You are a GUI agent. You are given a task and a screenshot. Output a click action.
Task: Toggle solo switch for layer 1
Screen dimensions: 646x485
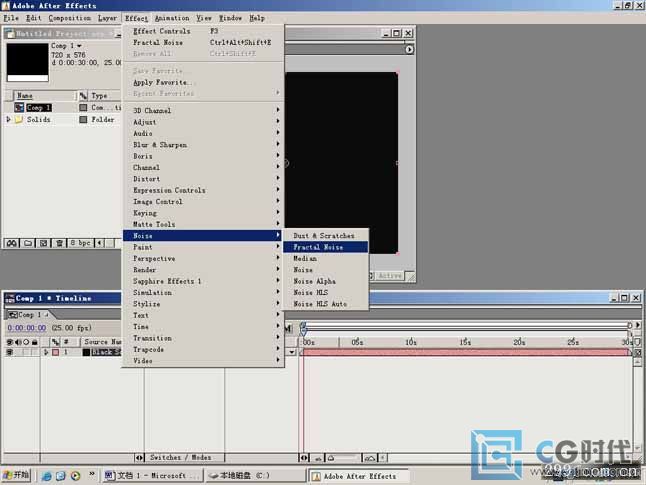pyautogui.click(x=26, y=352)
